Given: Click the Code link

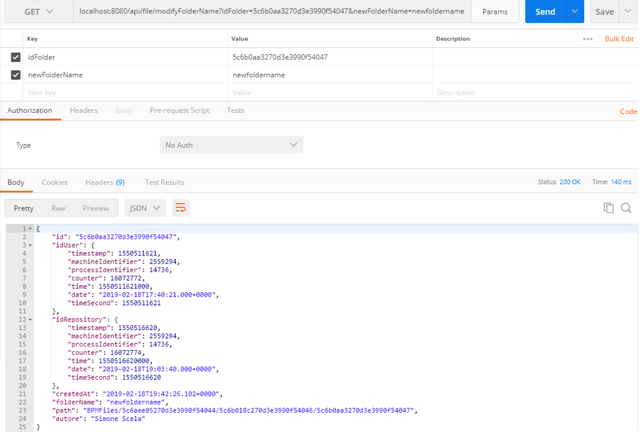Looking at the screenshot, I should pyautogui.click(x=628, y=111).
